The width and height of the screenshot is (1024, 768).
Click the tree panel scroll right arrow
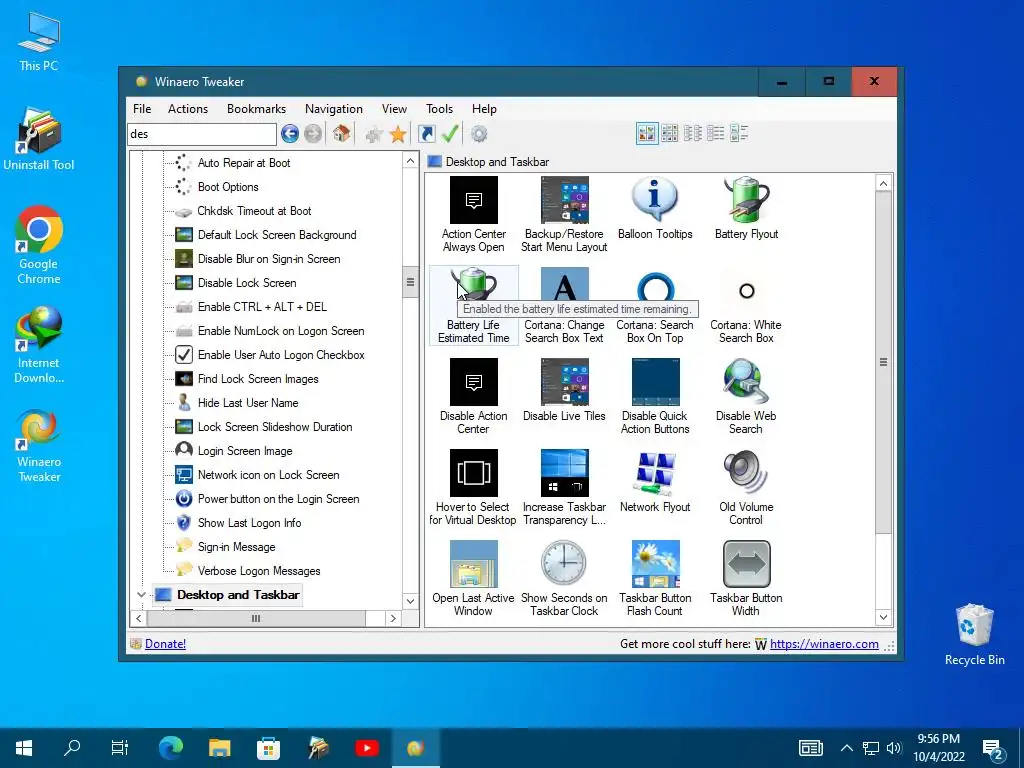[393, 618]
